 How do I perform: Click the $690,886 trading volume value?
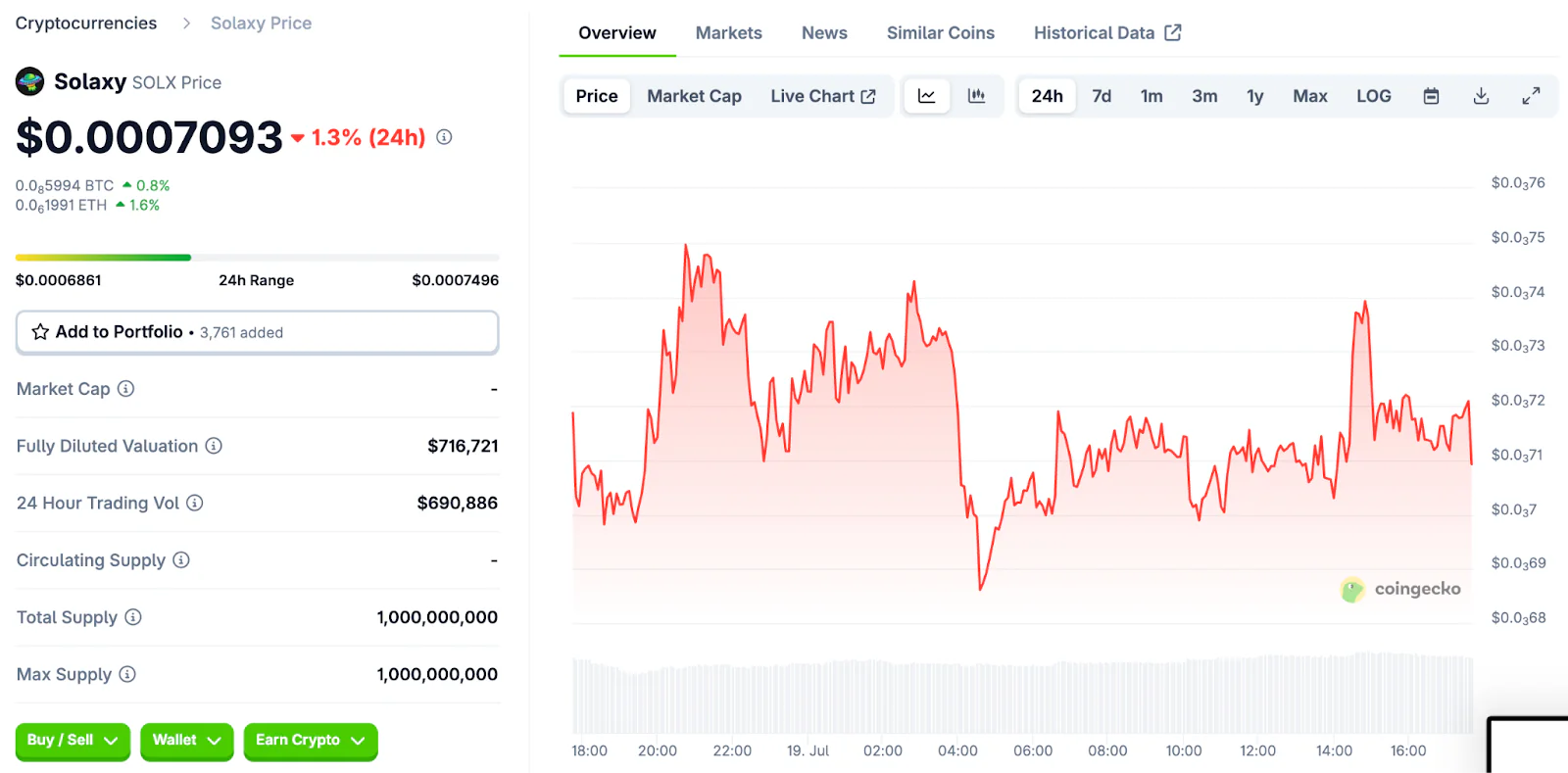pos(458,503)
